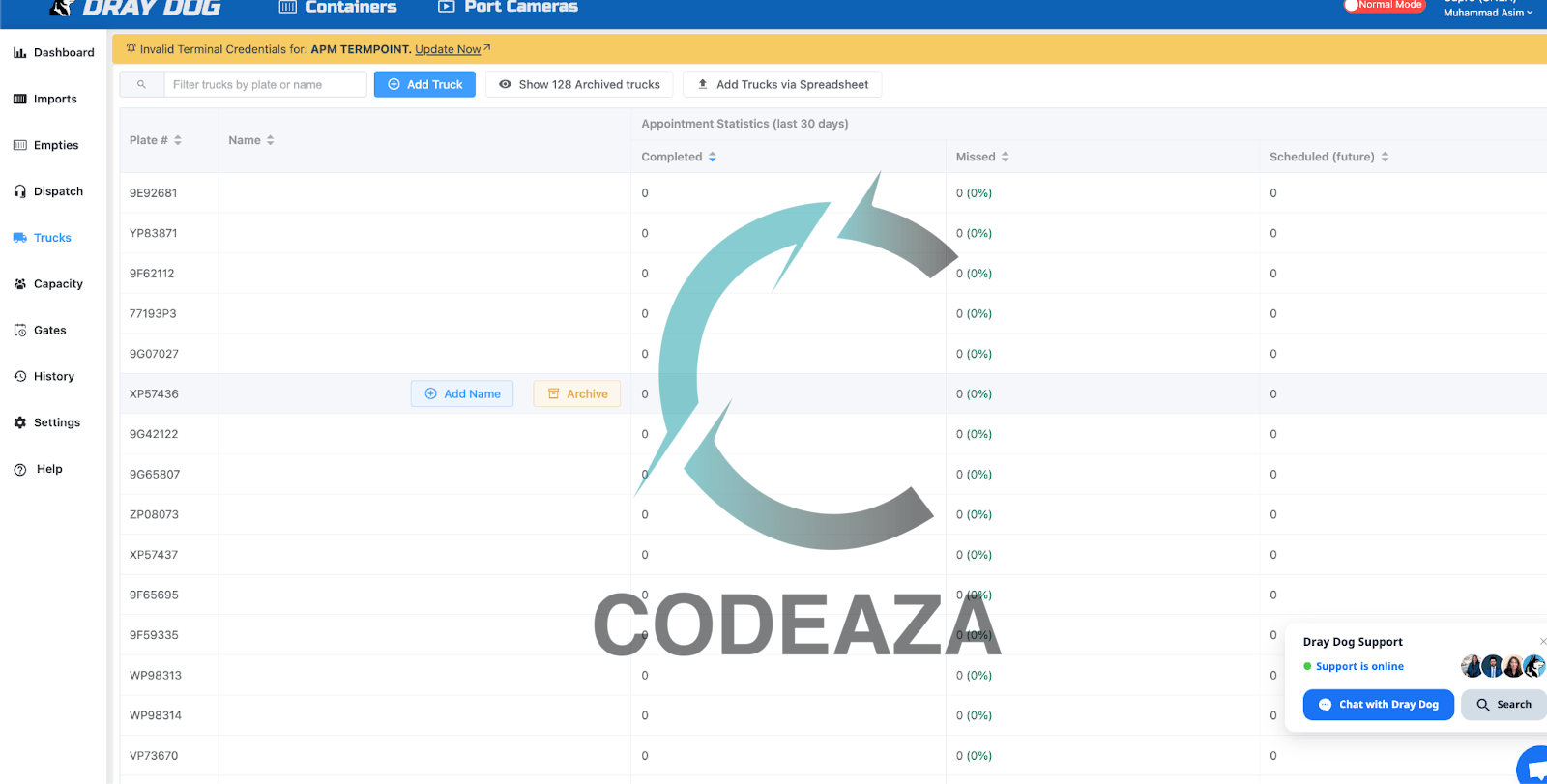Screen dimensions: 1547x784
Task: Click the search magnifier icon beside filter
Action: (141, 85)
